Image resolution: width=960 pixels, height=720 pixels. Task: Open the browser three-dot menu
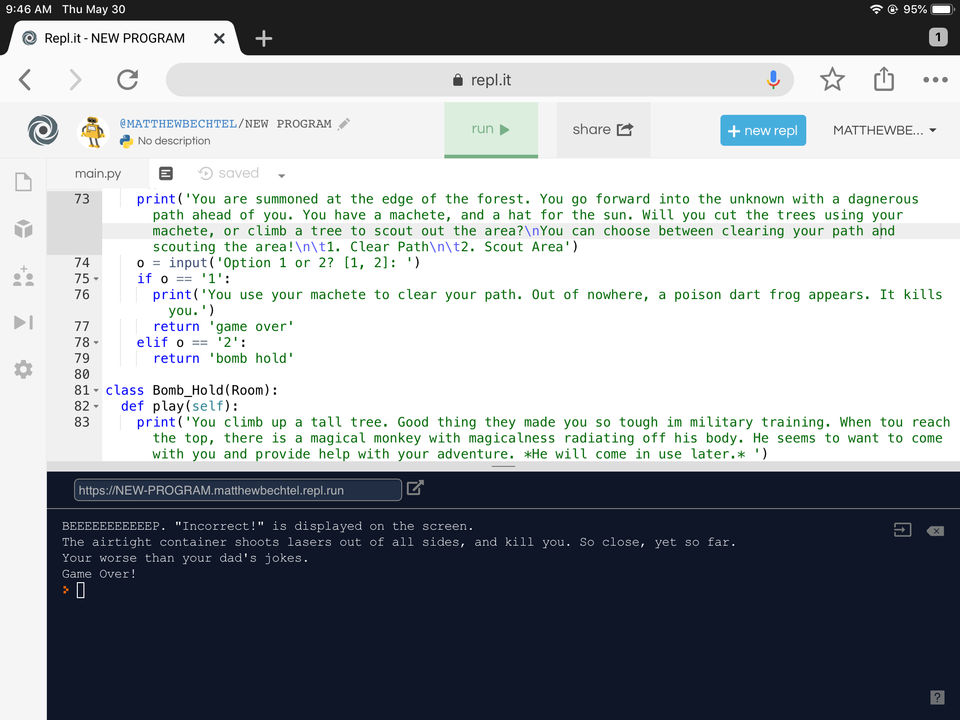pyautogui.click(x=935, y=80)
